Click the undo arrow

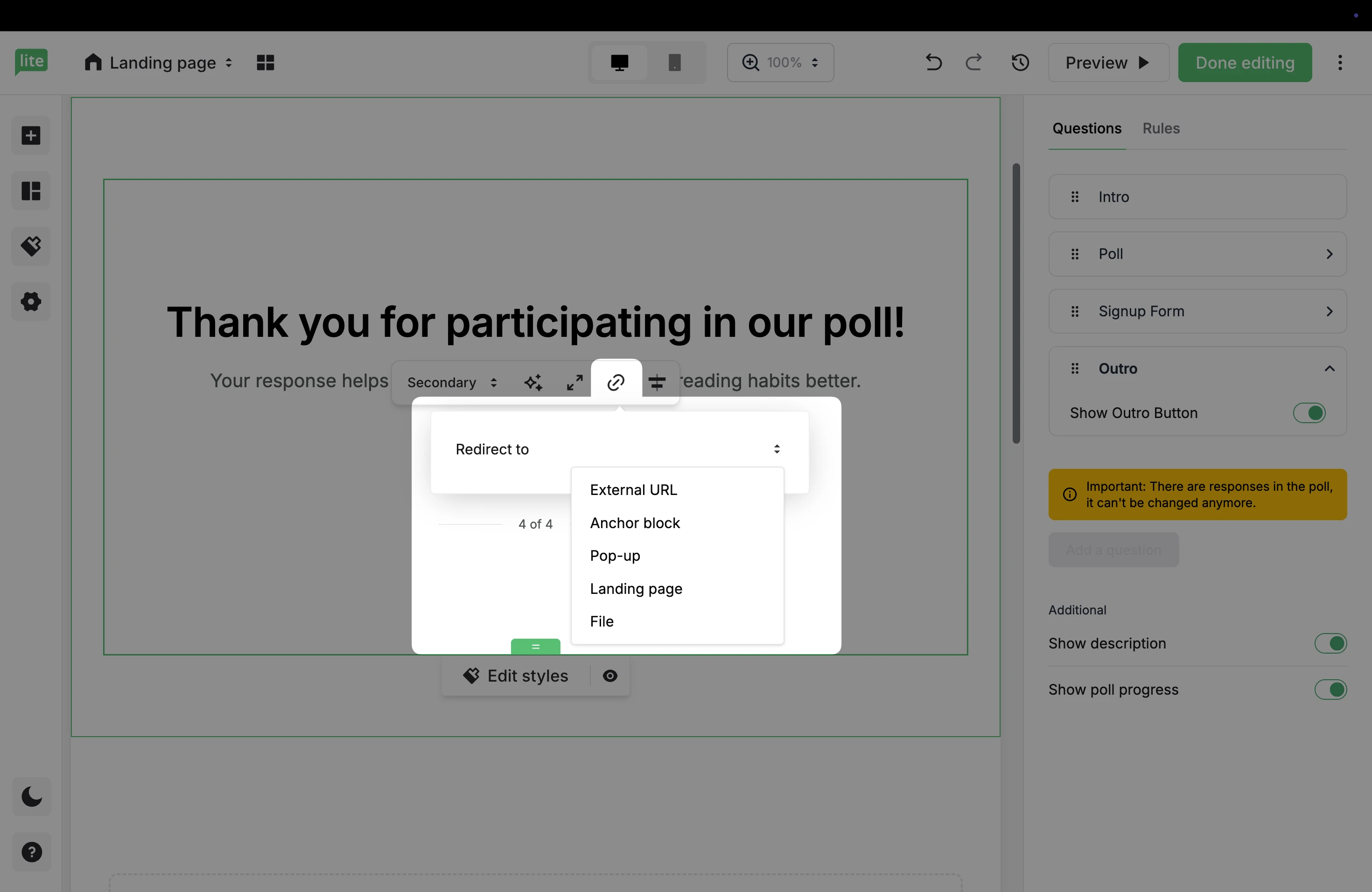tap(933, 62)
